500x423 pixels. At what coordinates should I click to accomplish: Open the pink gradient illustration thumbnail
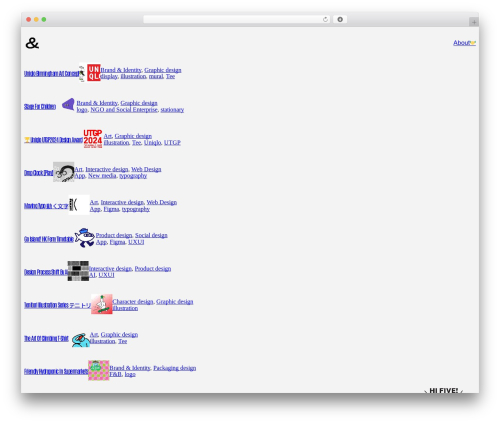(102, 304)
